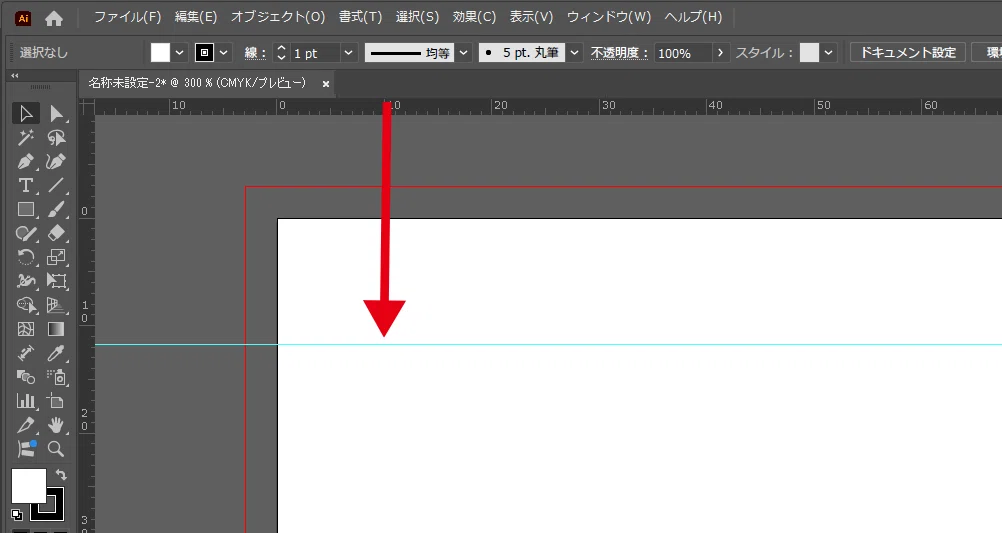Select the Selection tool (black arrow)

(26, 114)
